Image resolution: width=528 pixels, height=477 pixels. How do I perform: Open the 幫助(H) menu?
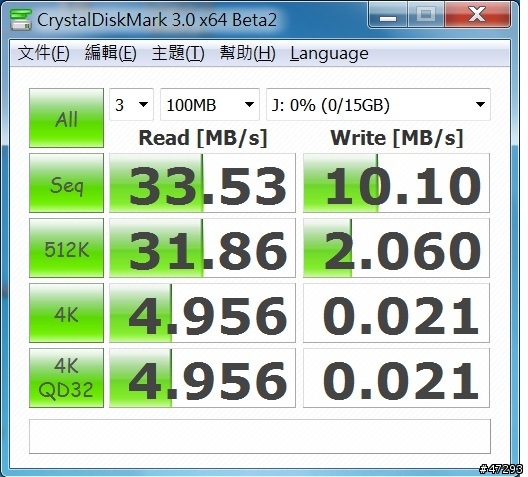click(x=248, y=53)
